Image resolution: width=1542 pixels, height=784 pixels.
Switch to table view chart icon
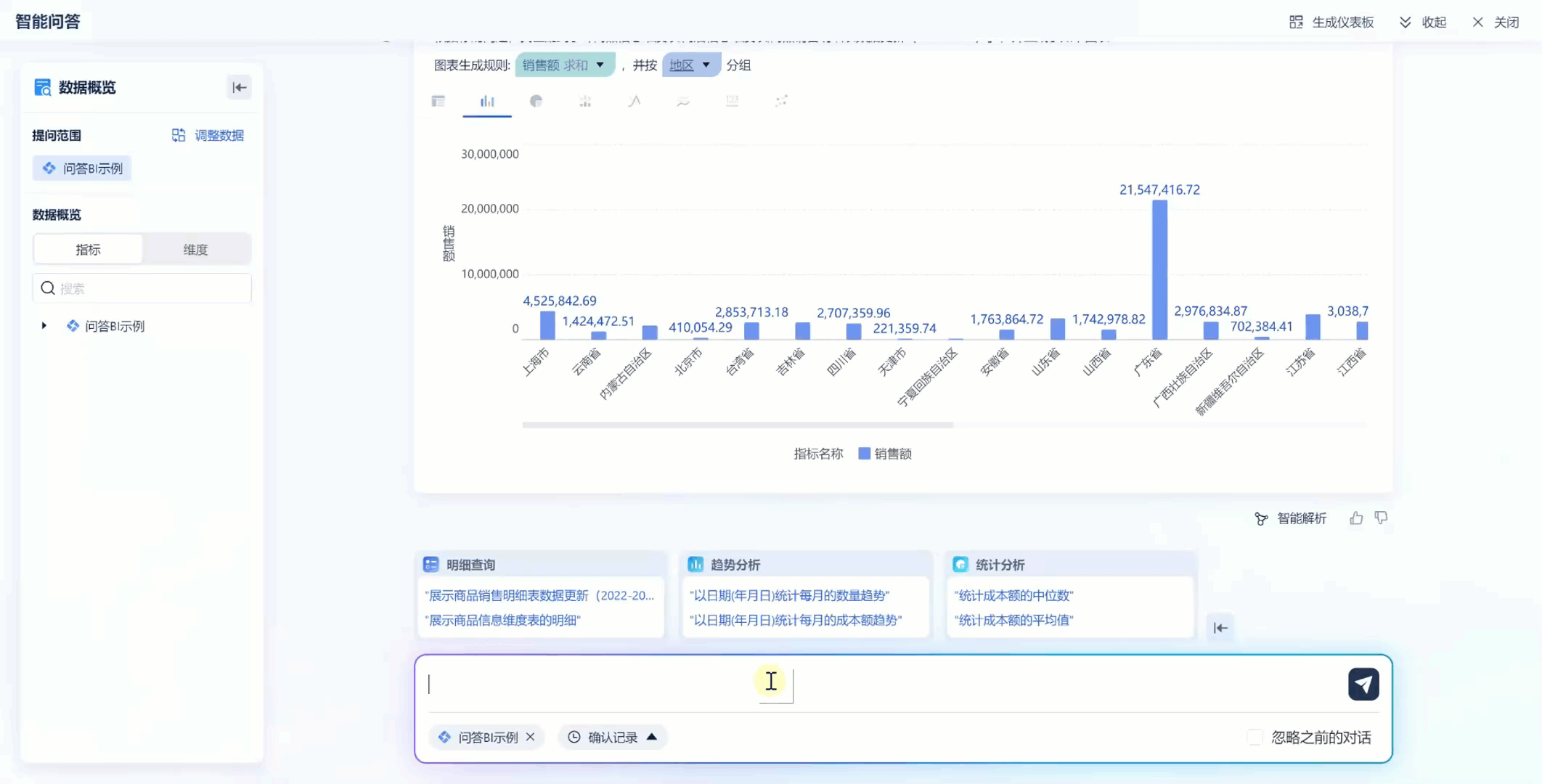[438, 101]
